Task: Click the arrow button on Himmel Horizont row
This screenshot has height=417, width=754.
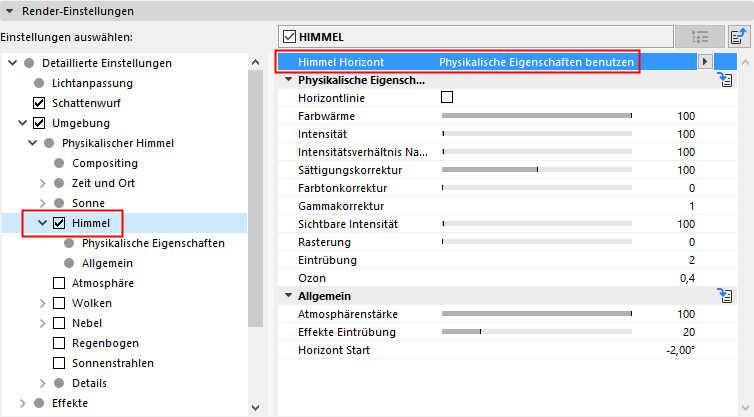Action: coord(705,62)
